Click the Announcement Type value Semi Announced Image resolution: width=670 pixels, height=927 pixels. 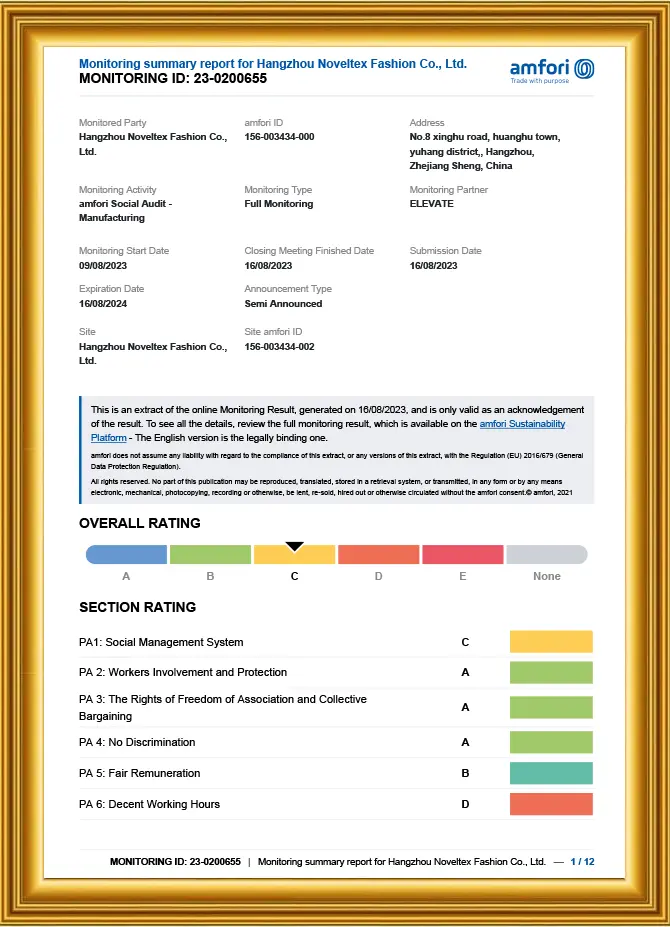click(x=283, y=304)
